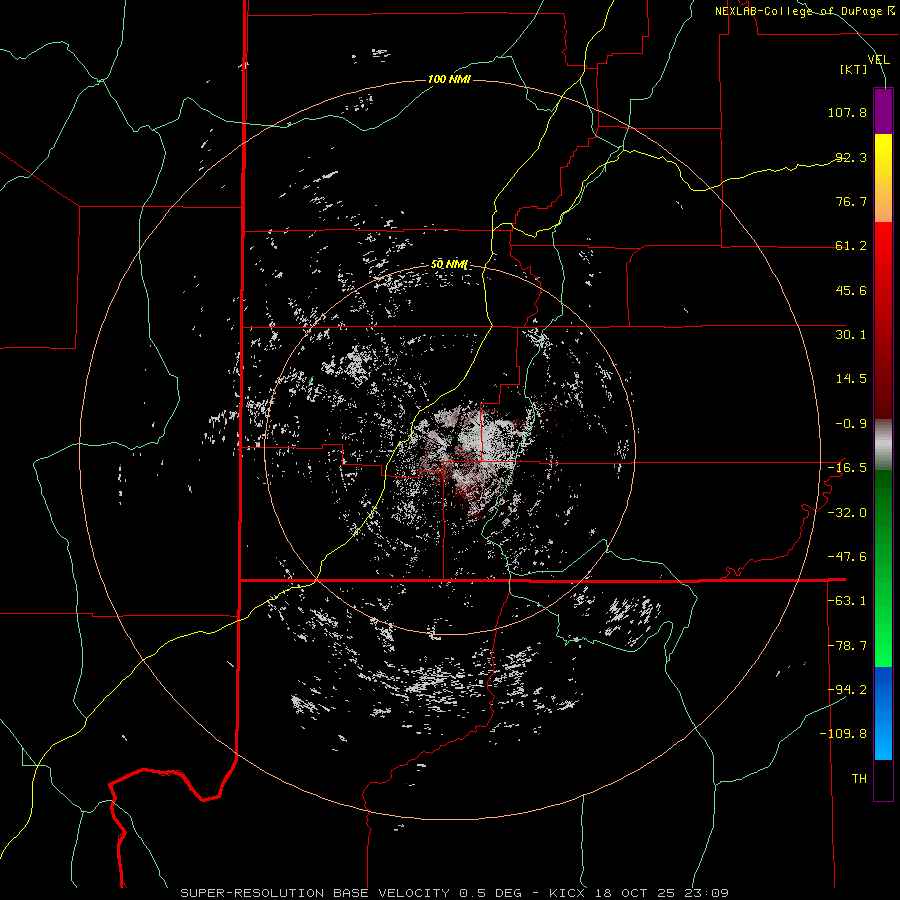Select the 14.5 velocity scale value

[851, 379]
